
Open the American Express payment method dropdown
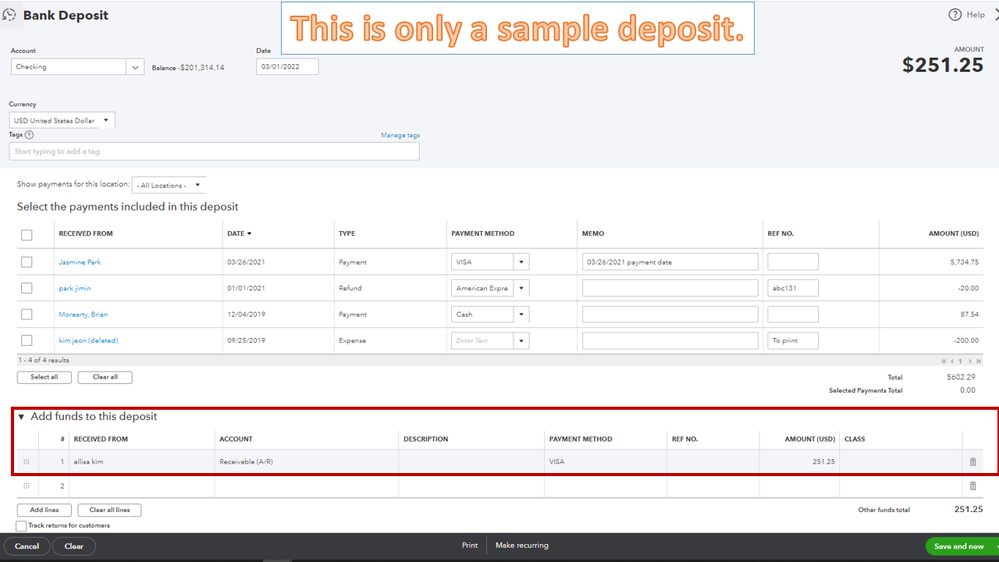click(521, 288)
